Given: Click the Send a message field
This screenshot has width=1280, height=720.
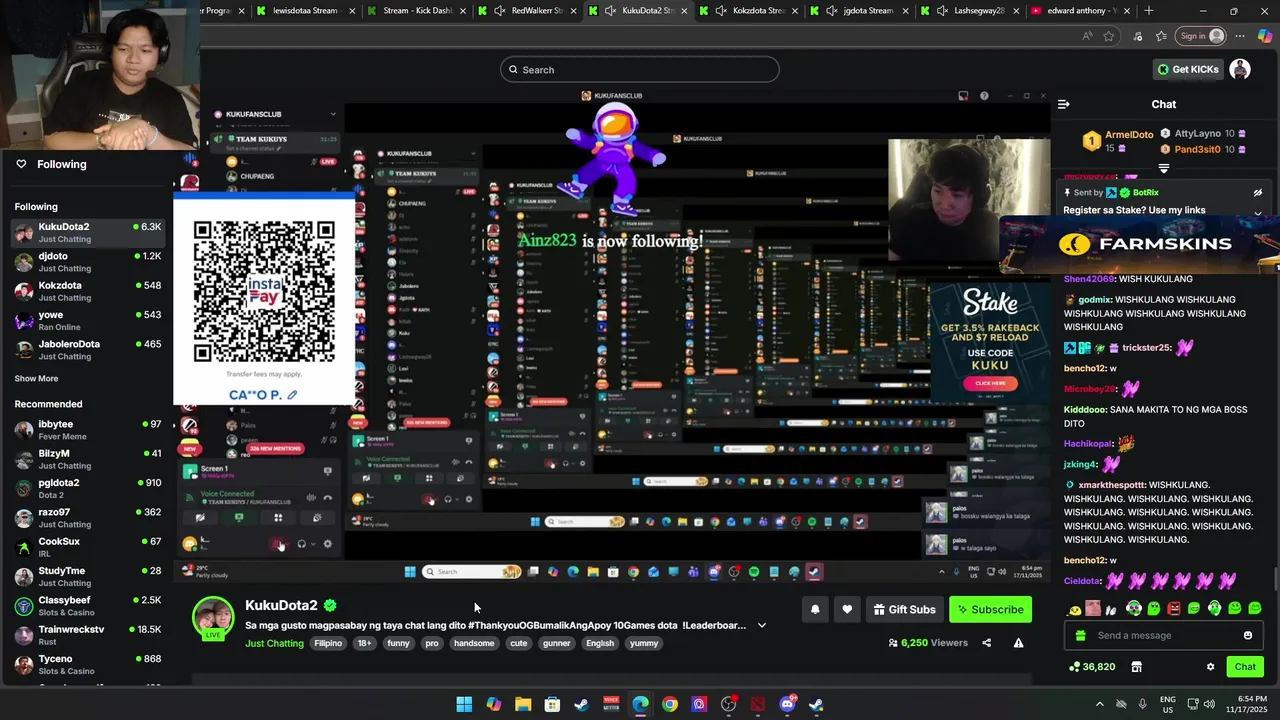Looking at the screenshot, I should click(x=1164, y=635).
